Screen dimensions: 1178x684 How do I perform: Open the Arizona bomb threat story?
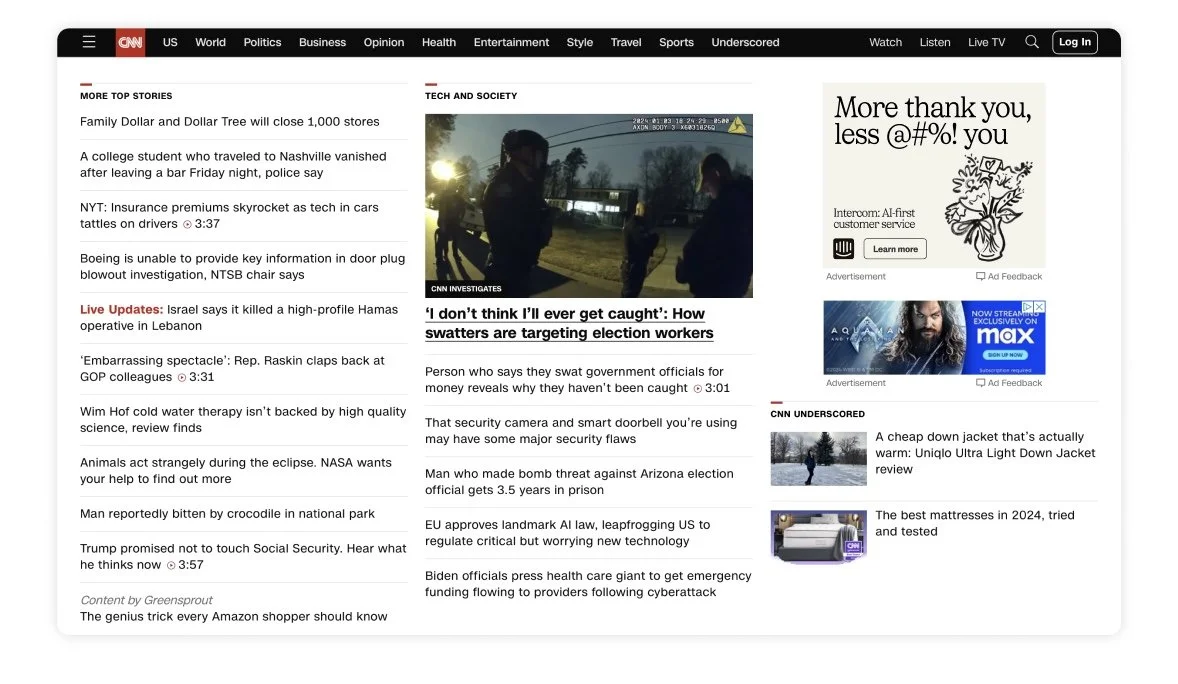pos(579,483)
